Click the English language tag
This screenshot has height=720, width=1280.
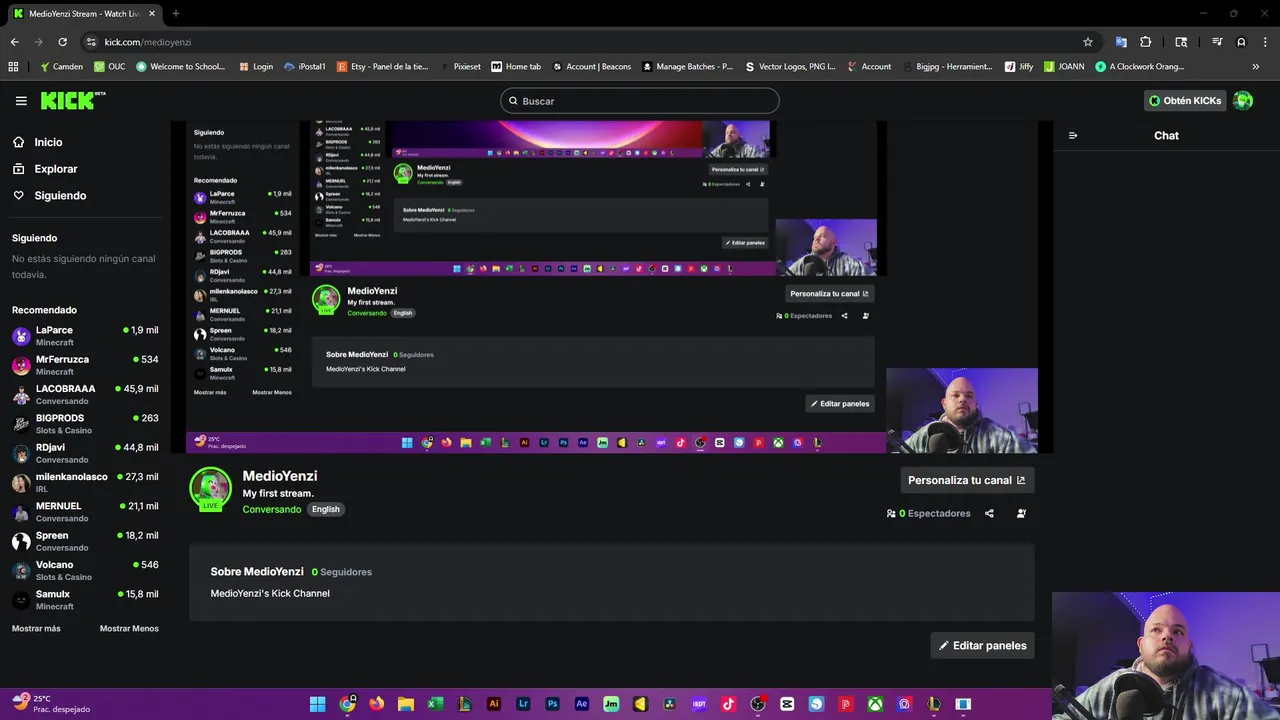[326, 509]
